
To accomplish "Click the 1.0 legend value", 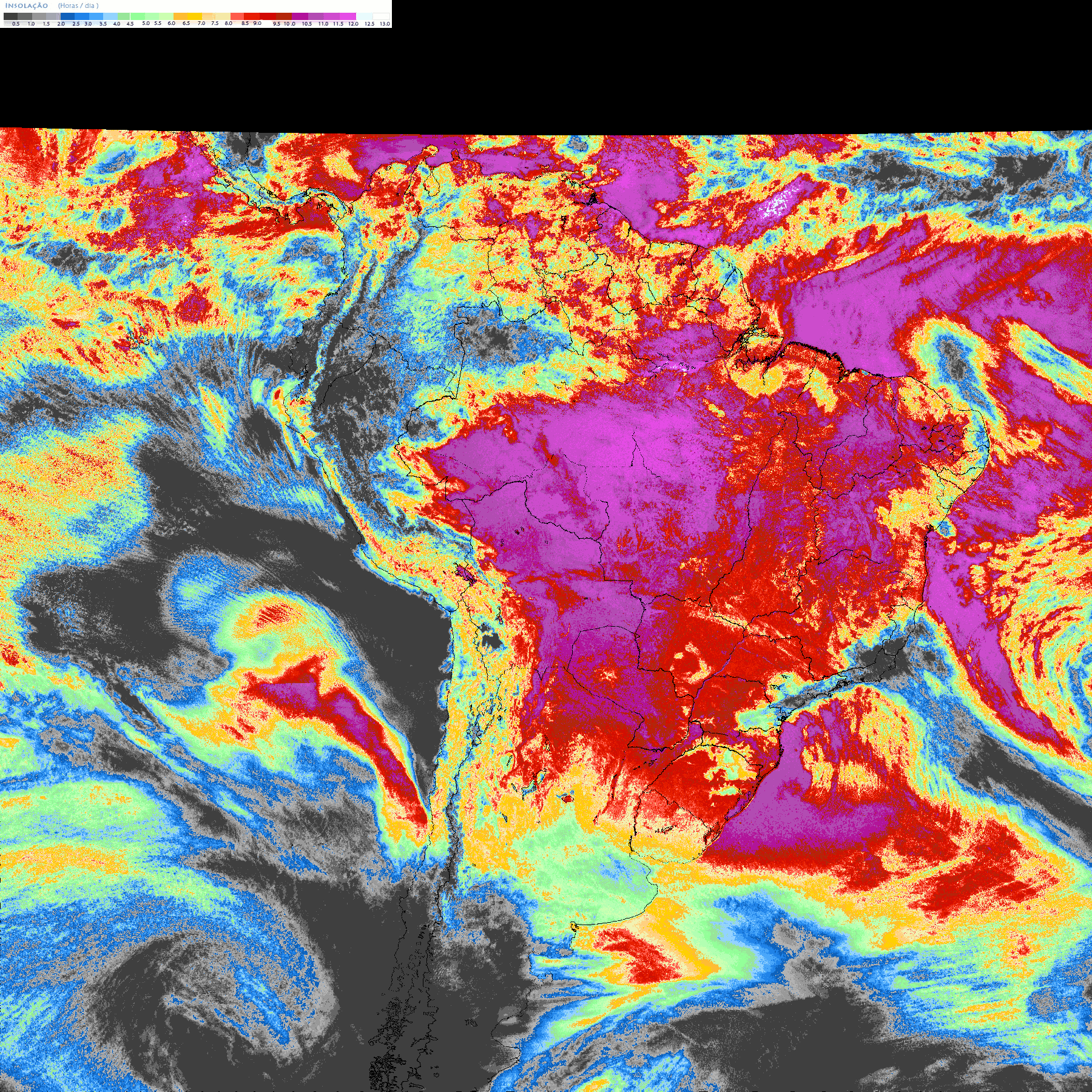I will click(31, 24).
